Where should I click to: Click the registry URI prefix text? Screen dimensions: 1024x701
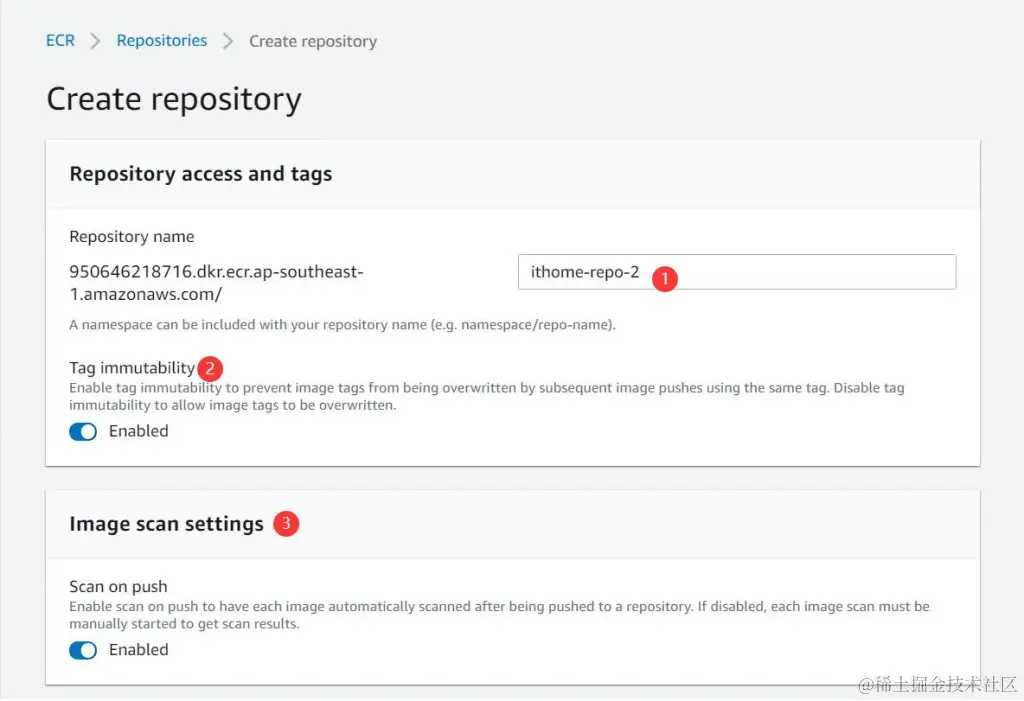point(216,283)
